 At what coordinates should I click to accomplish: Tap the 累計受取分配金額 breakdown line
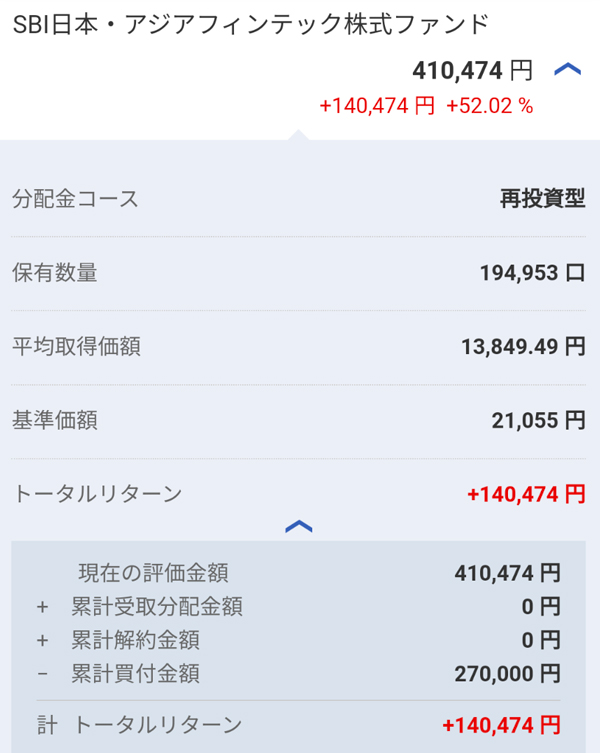click(x=157, y=607)
